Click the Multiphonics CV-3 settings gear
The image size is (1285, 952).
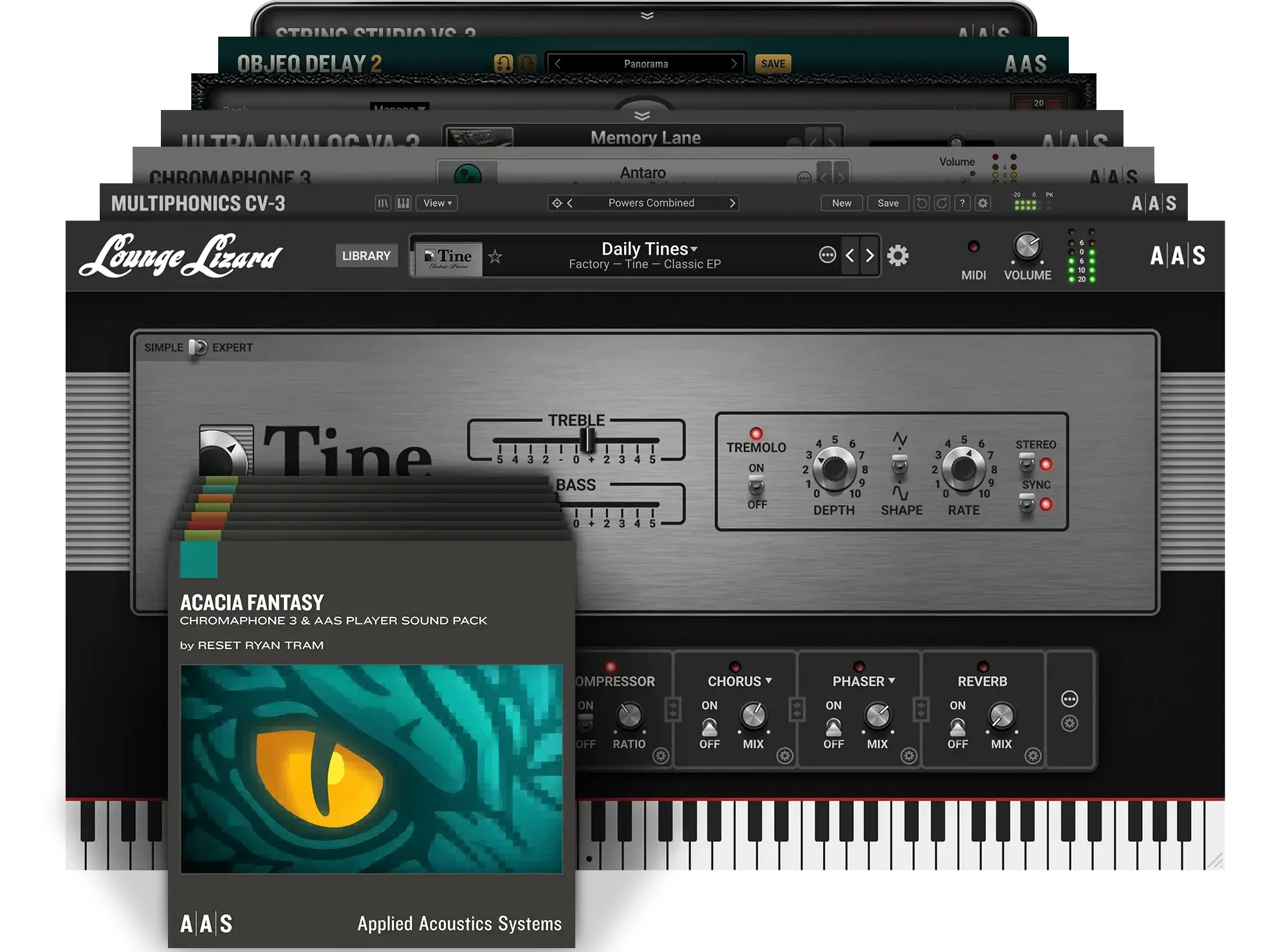point(983,203)
